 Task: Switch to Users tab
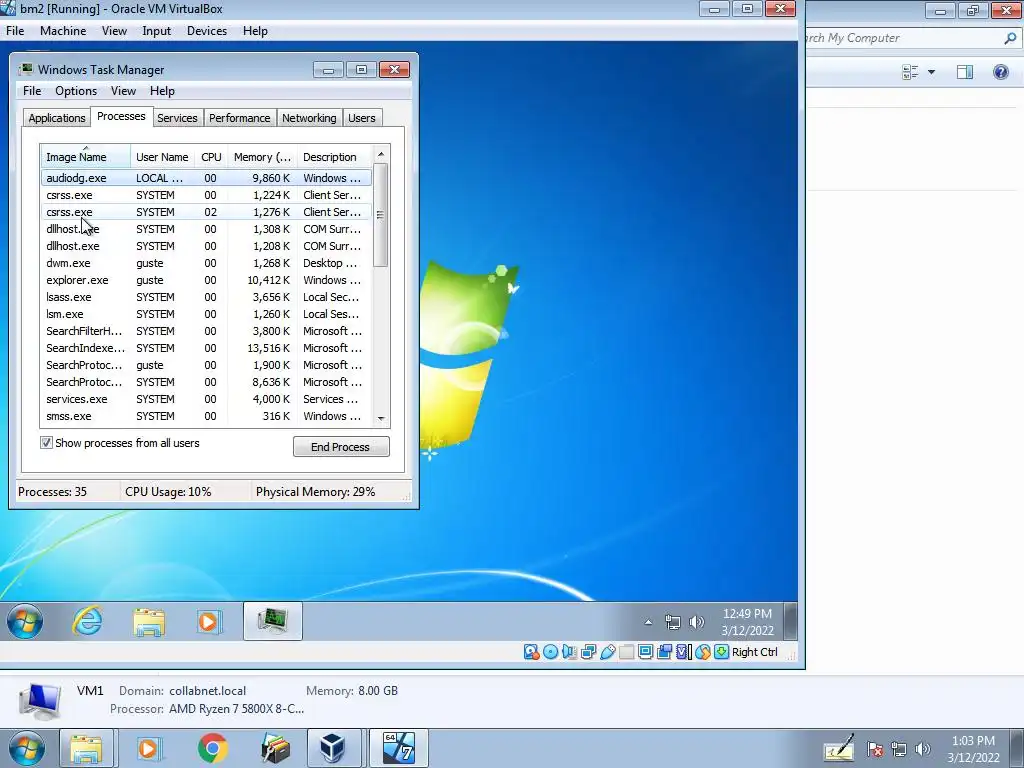[362, 118]
